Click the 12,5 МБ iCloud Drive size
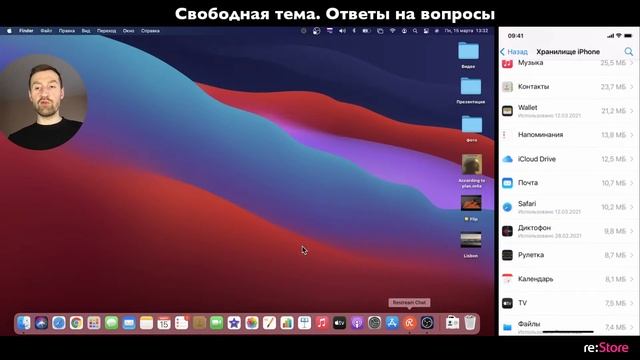Screen dimensions: 640x360 tap(613, 159)
